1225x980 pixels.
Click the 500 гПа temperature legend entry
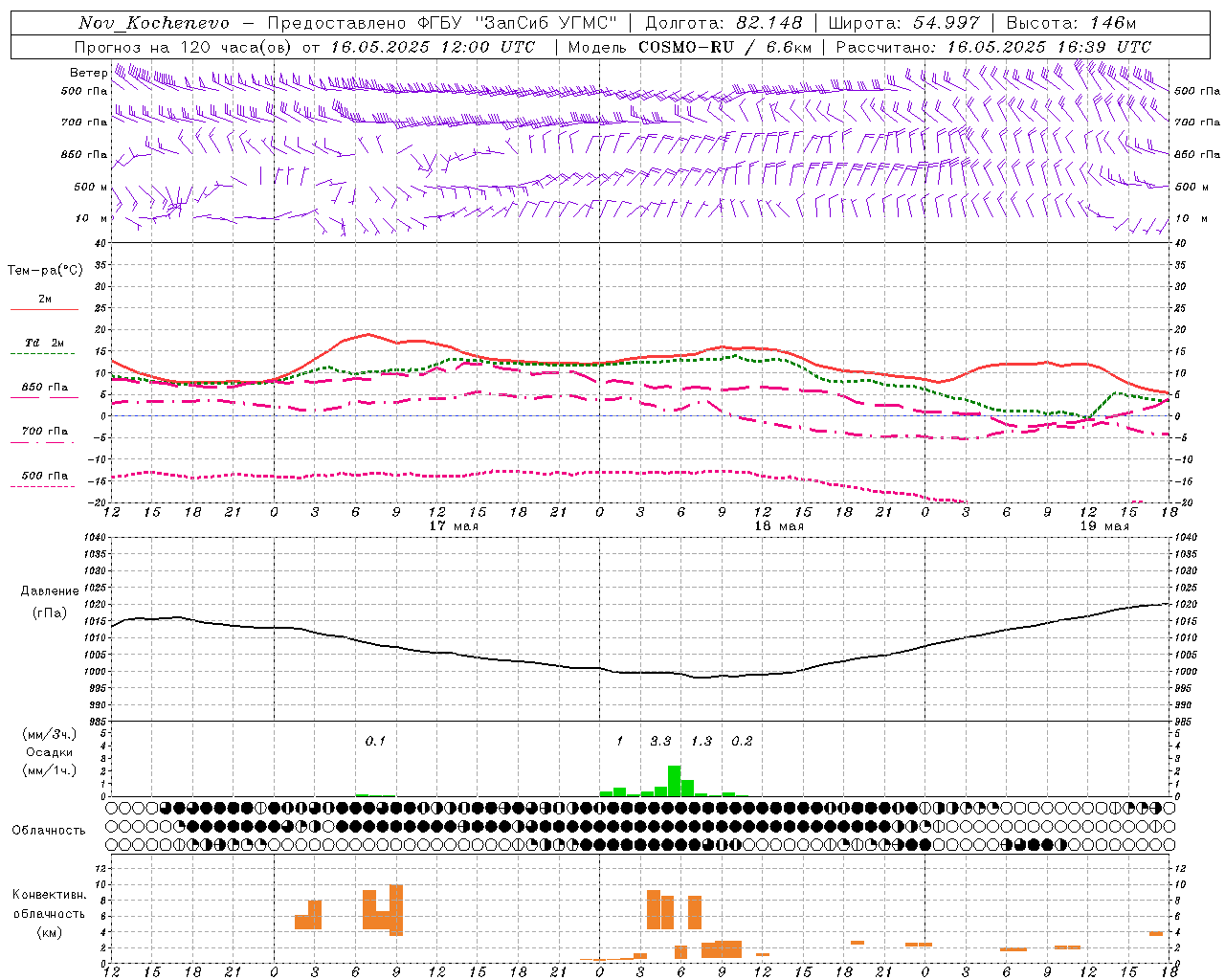click(x=45, y=476)
